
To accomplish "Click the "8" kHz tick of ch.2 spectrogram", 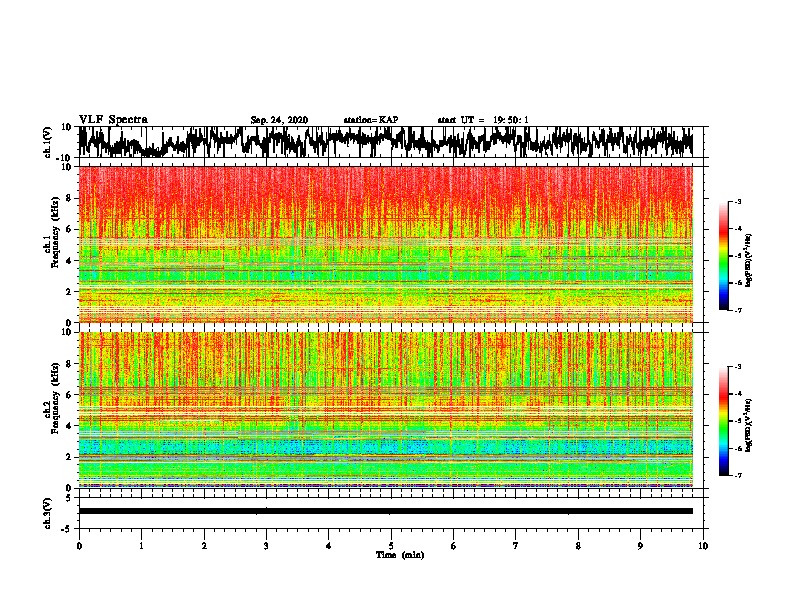I will tap(69, 363).
